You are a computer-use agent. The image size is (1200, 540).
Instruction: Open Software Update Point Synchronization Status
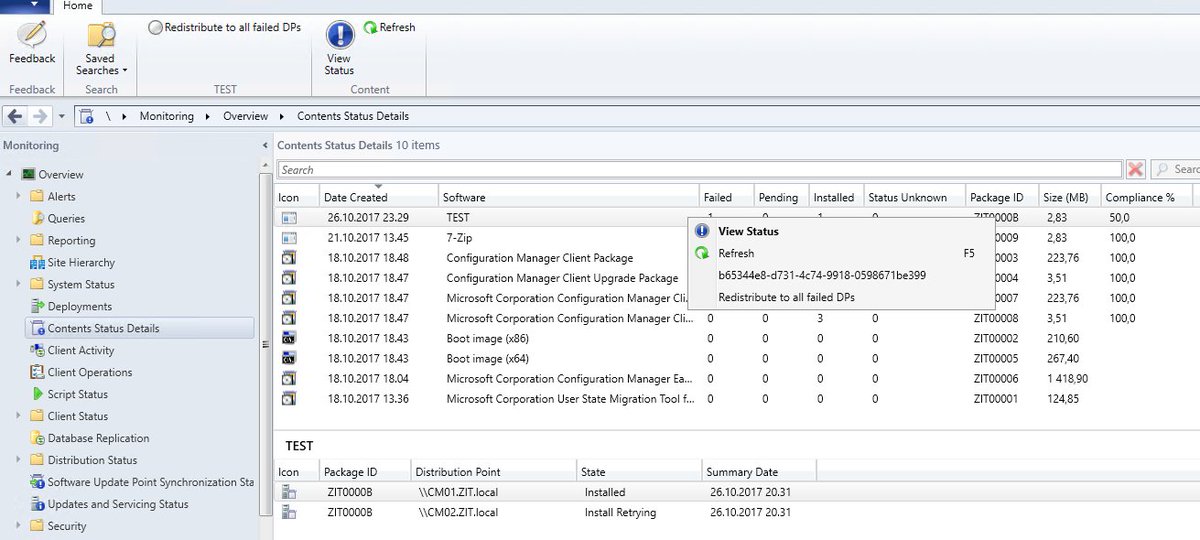pos(142,482)
